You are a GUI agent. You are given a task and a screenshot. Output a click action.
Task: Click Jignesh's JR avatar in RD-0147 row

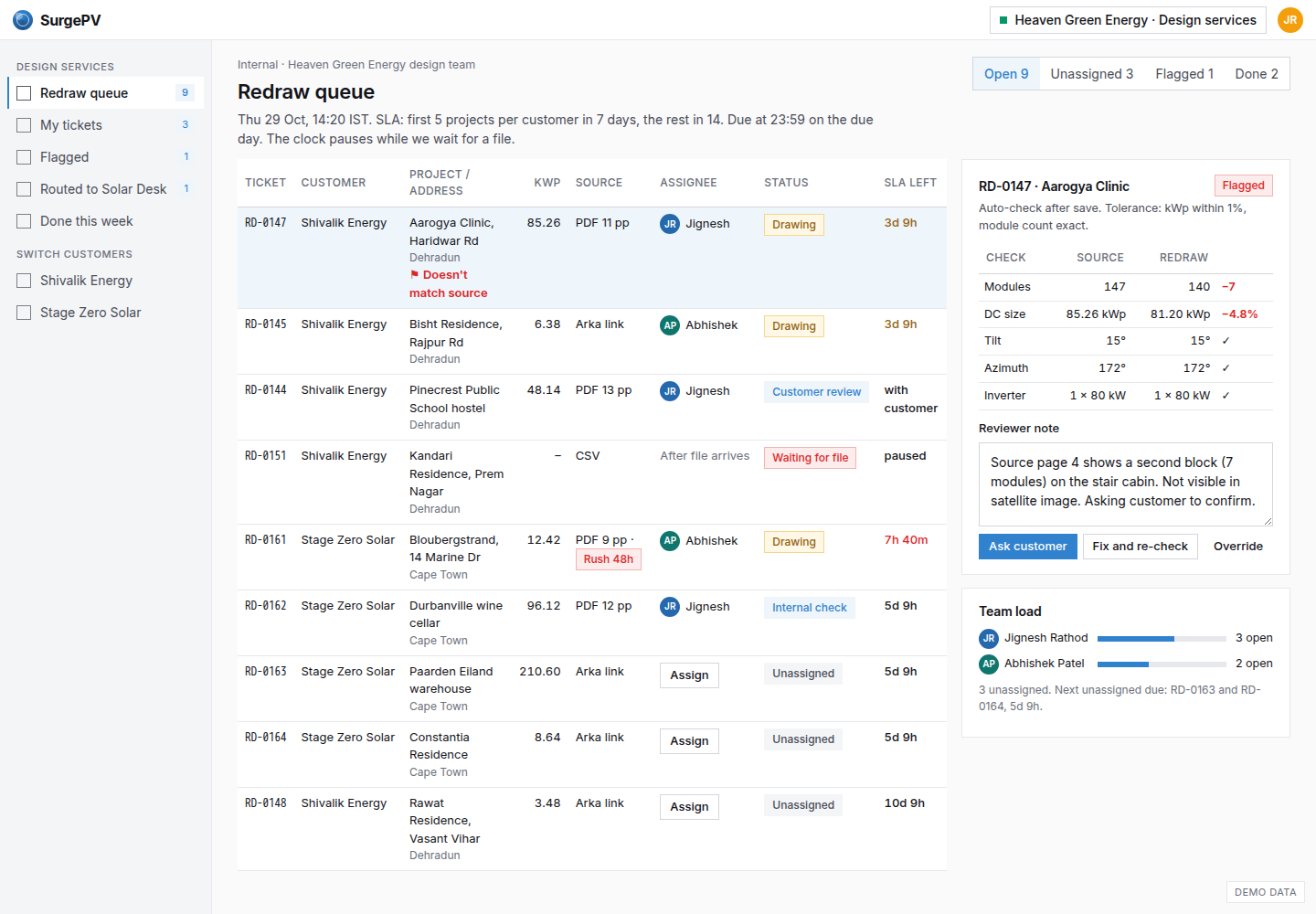click(x=670, y=224)
